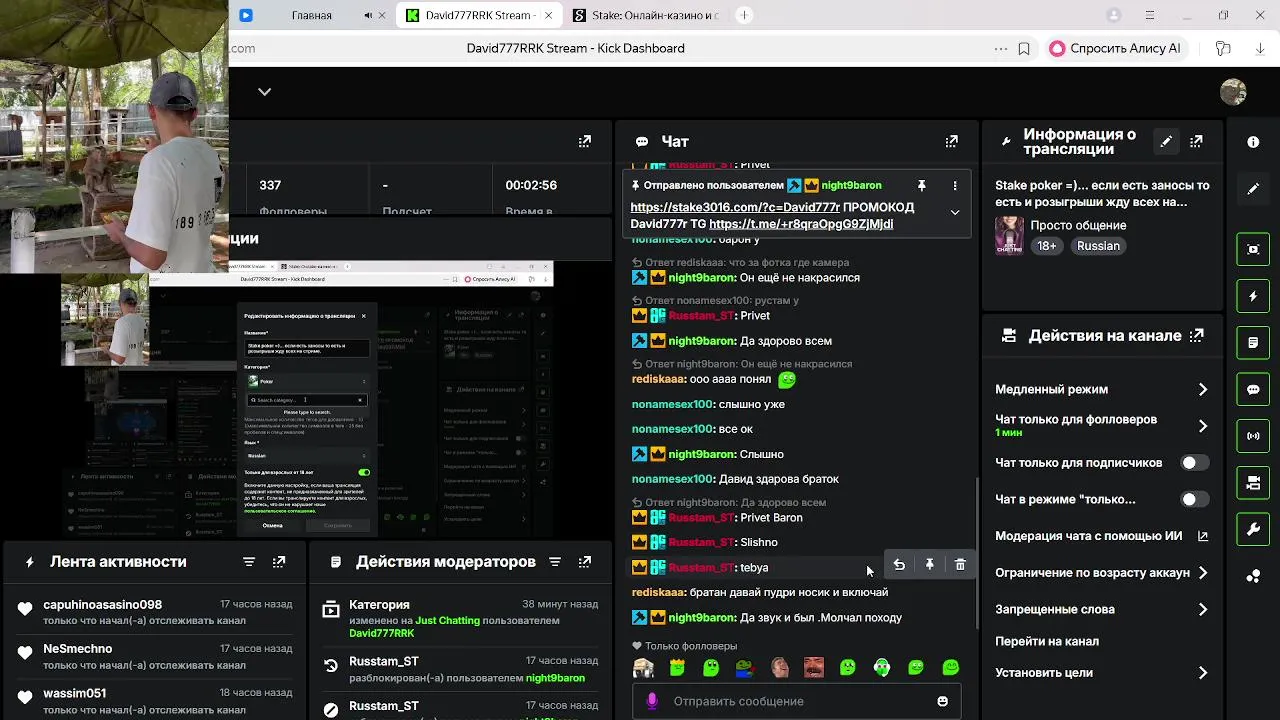Screen dimensions: 1280x720
Task: Toggle the wrench stream info sidebar icon
Action: tap(1253, 529)
